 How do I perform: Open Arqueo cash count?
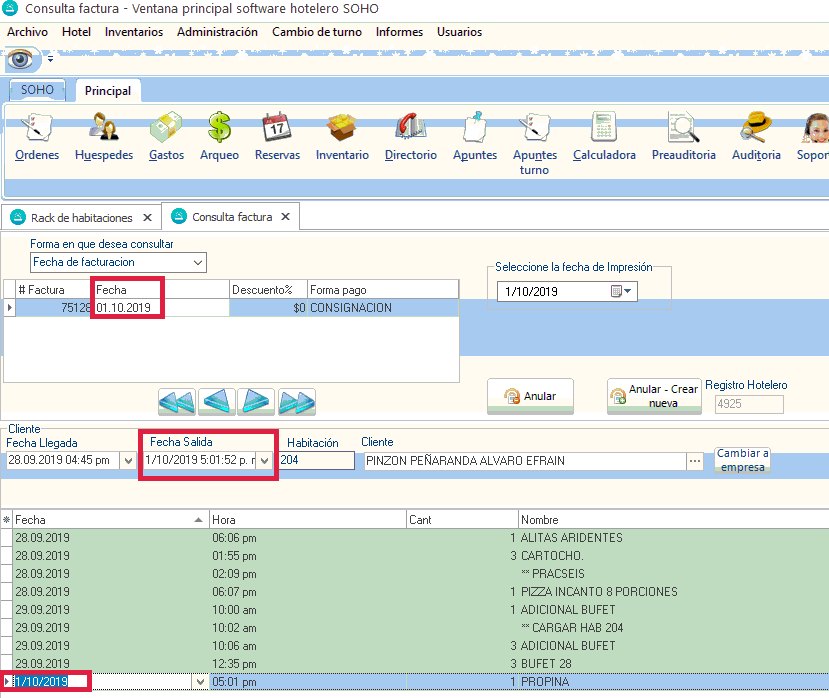[x=219, y=138]
